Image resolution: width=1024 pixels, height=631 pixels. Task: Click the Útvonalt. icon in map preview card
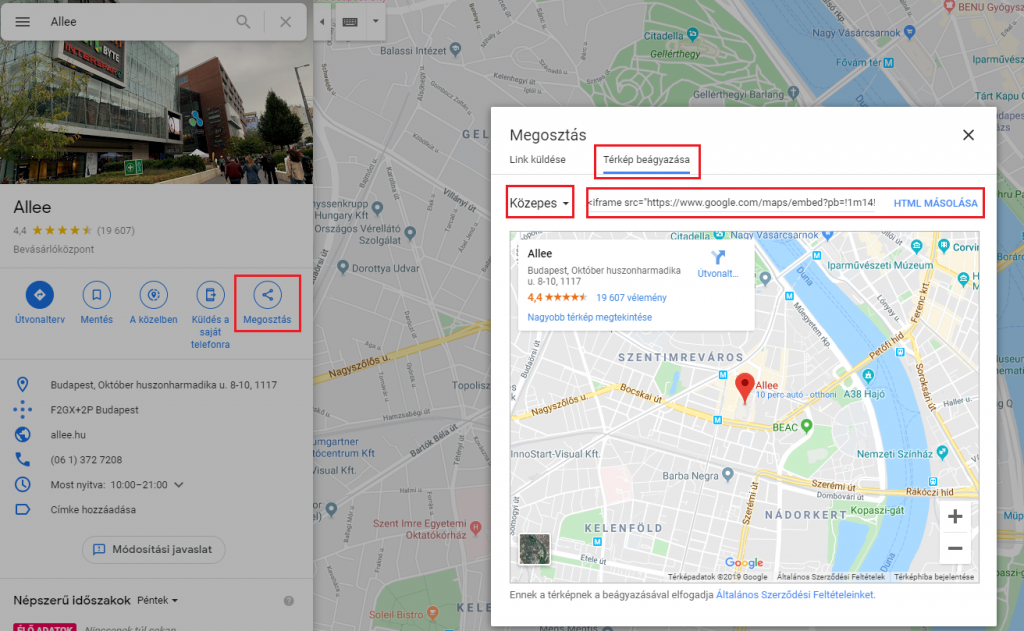[x=717, y=258]
